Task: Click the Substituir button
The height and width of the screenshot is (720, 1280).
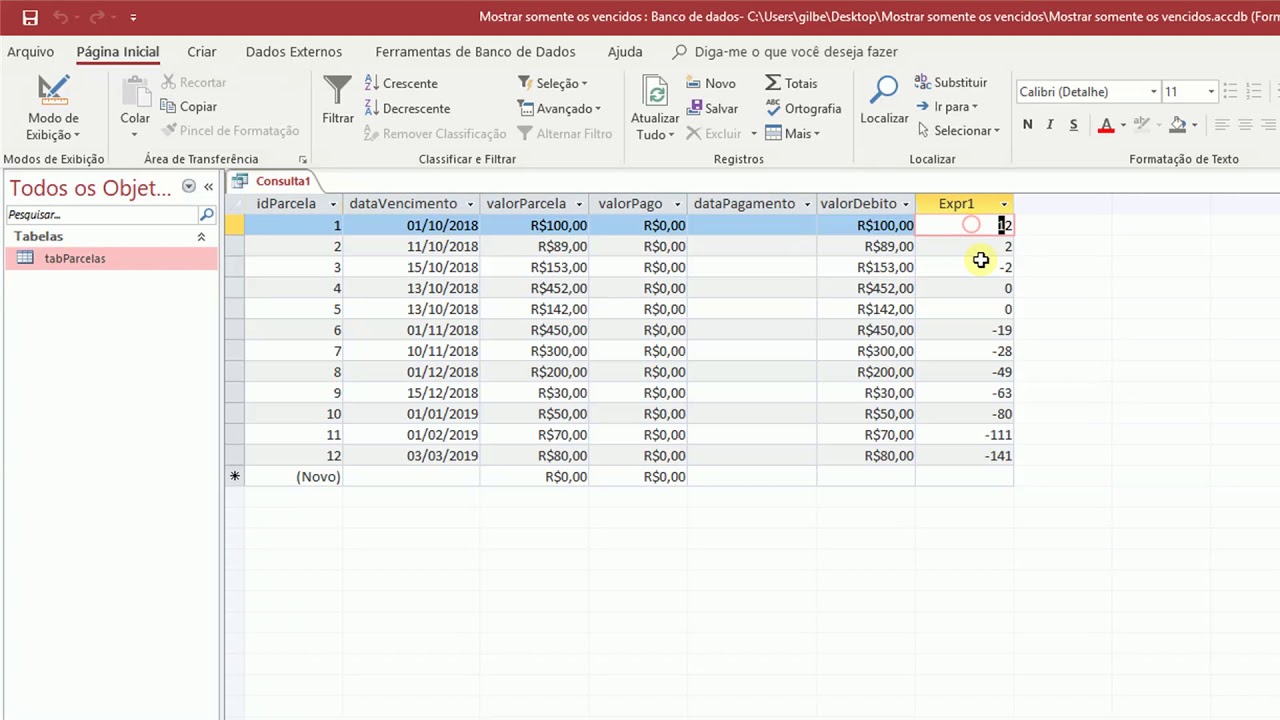Action: tap(951, 82)
